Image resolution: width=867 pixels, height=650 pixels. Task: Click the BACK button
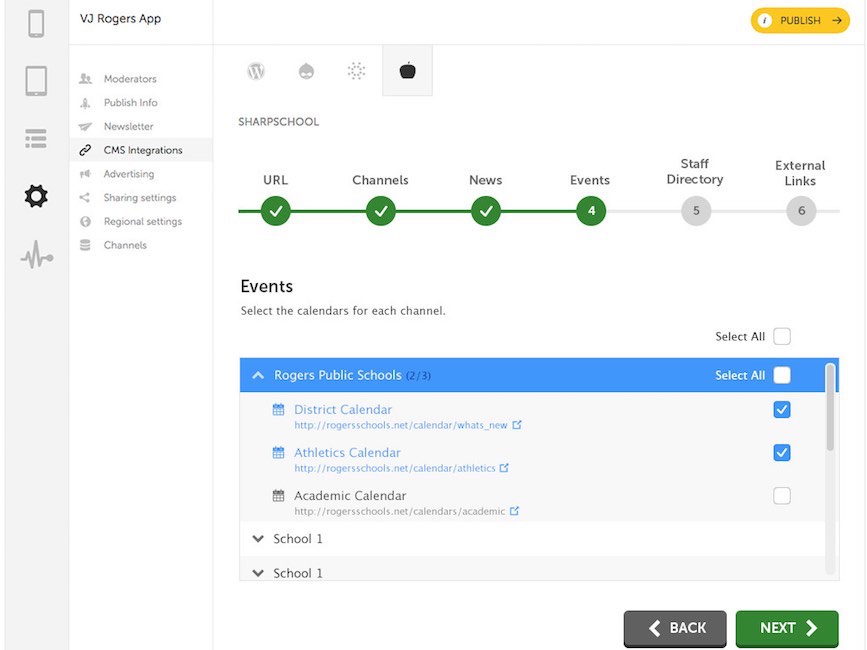[x=675, y=628]
